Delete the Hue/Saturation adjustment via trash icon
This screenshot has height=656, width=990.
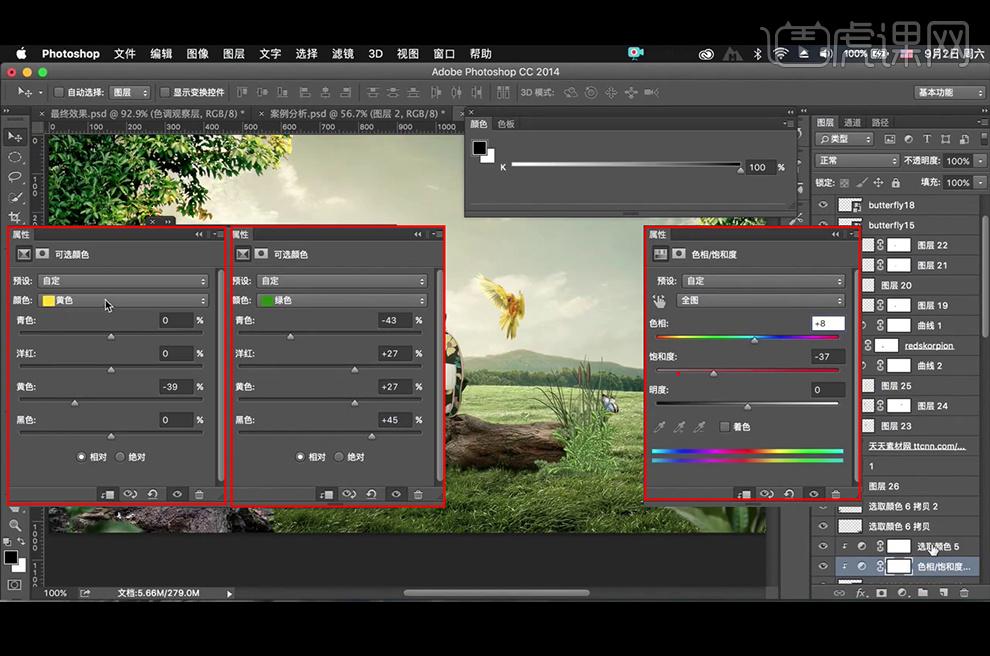pos(836,494)
